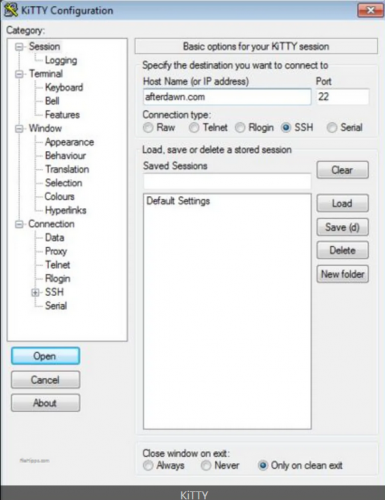
Task: Open Behaviour settings
Action: tap(65, 156)
